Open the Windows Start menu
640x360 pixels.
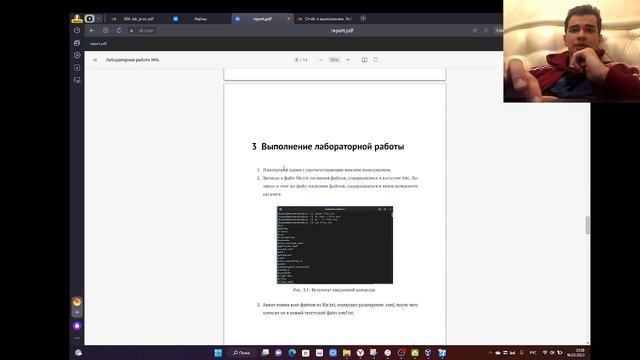click(x=218, y=353)
